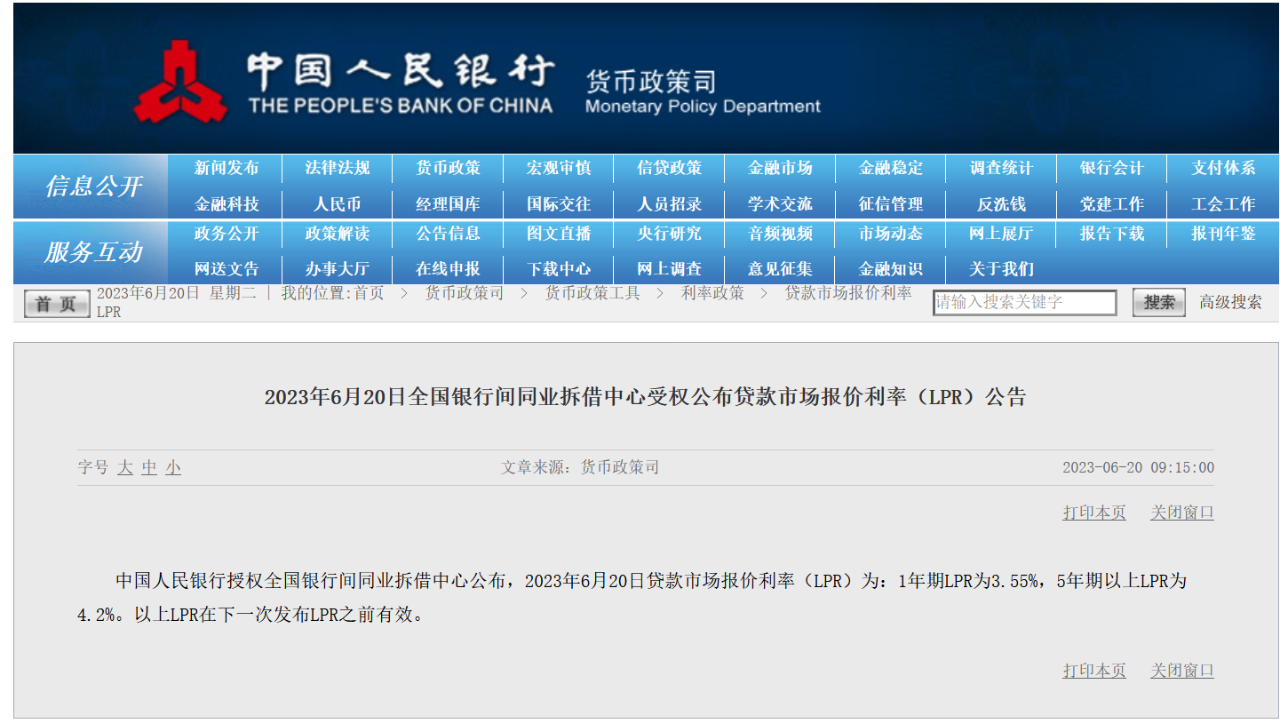1280x721 pixels.
Task: Select the 信贷政策 menu entry
Action: [670, 168]
